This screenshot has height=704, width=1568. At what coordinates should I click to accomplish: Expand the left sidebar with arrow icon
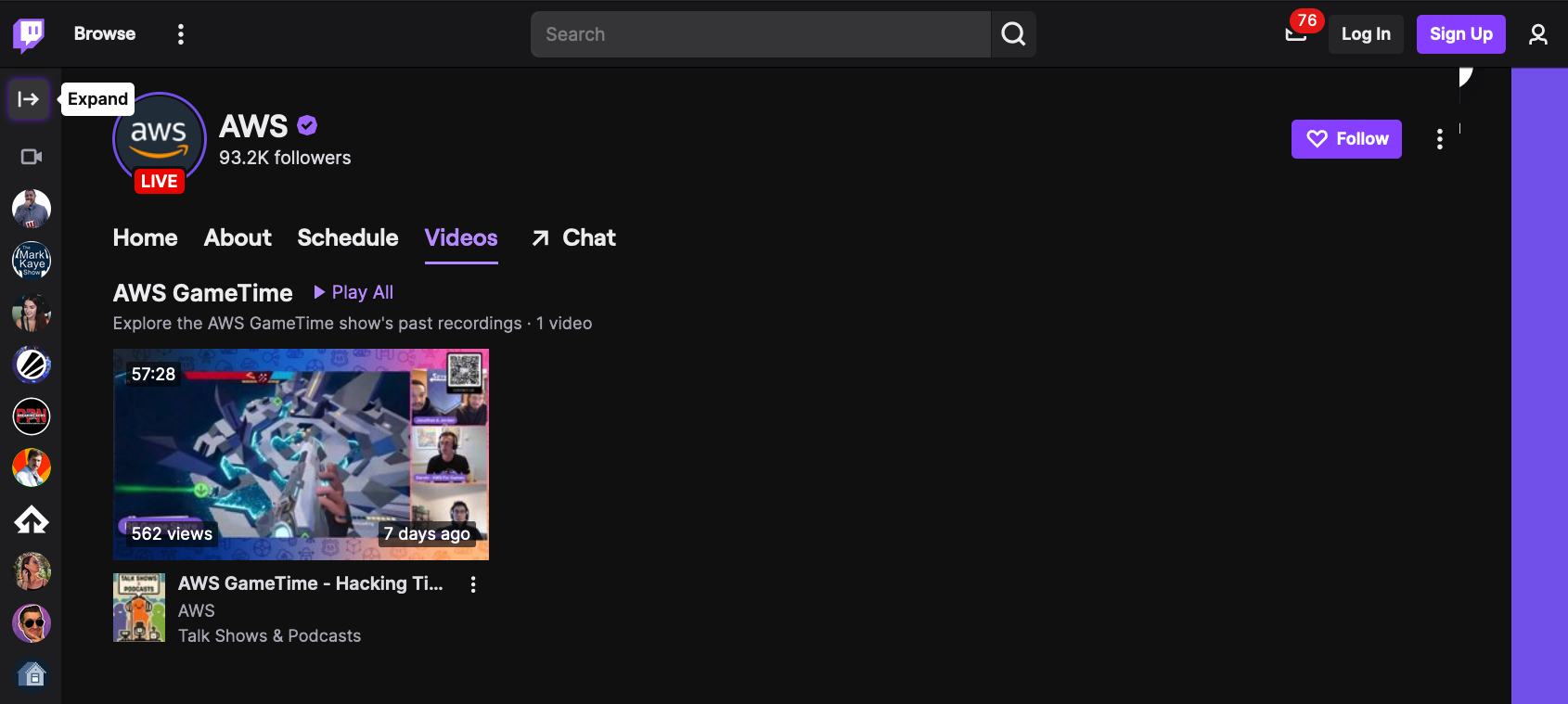click(29, 99)
